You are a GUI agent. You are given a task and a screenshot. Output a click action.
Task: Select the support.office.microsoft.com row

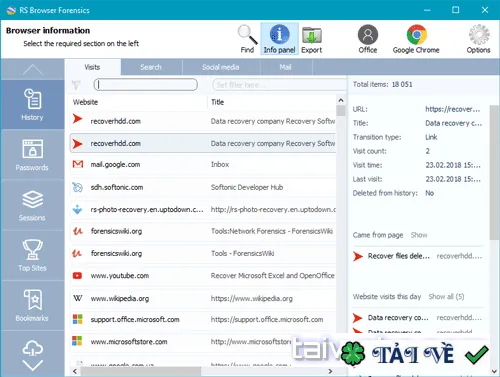(203, 319)
